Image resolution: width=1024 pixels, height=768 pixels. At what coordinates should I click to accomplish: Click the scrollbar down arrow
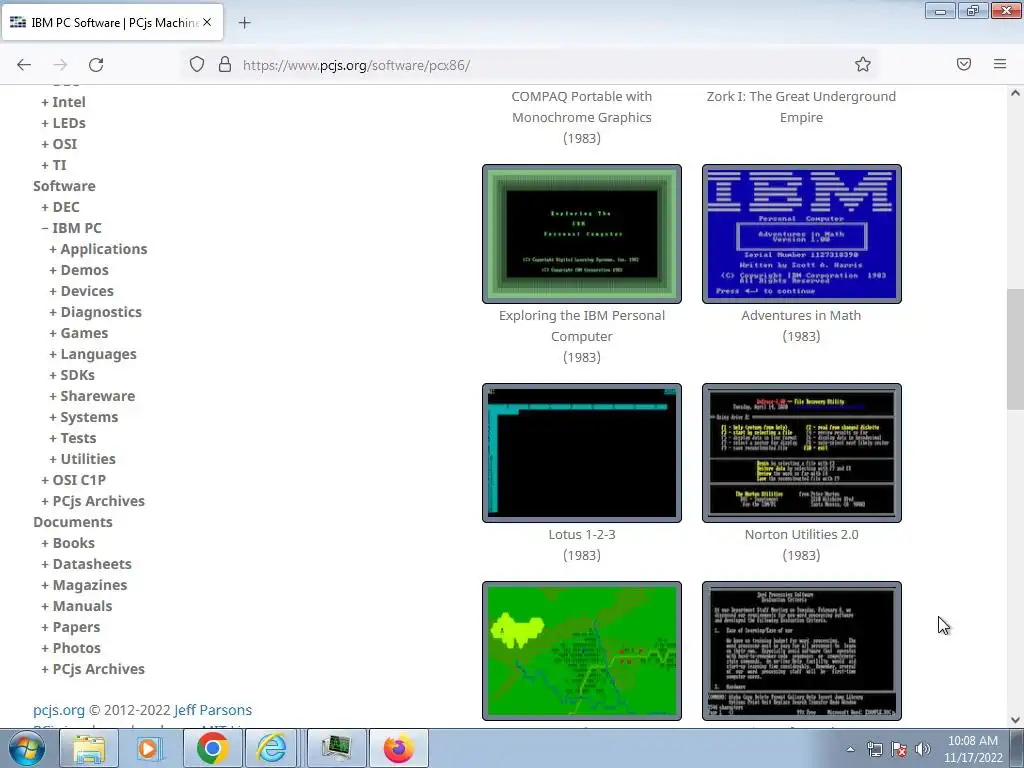(1015, 720)
